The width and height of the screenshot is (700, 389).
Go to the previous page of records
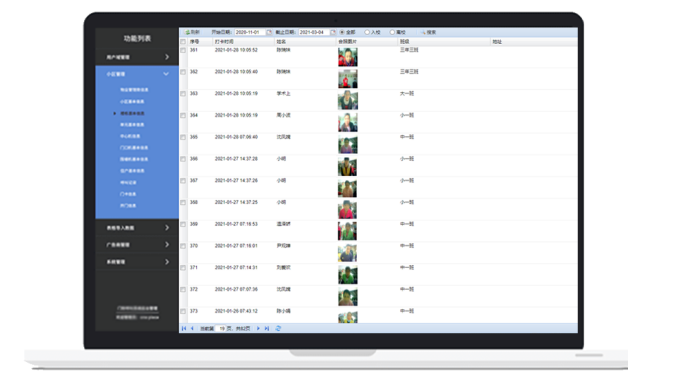point(192,328)
